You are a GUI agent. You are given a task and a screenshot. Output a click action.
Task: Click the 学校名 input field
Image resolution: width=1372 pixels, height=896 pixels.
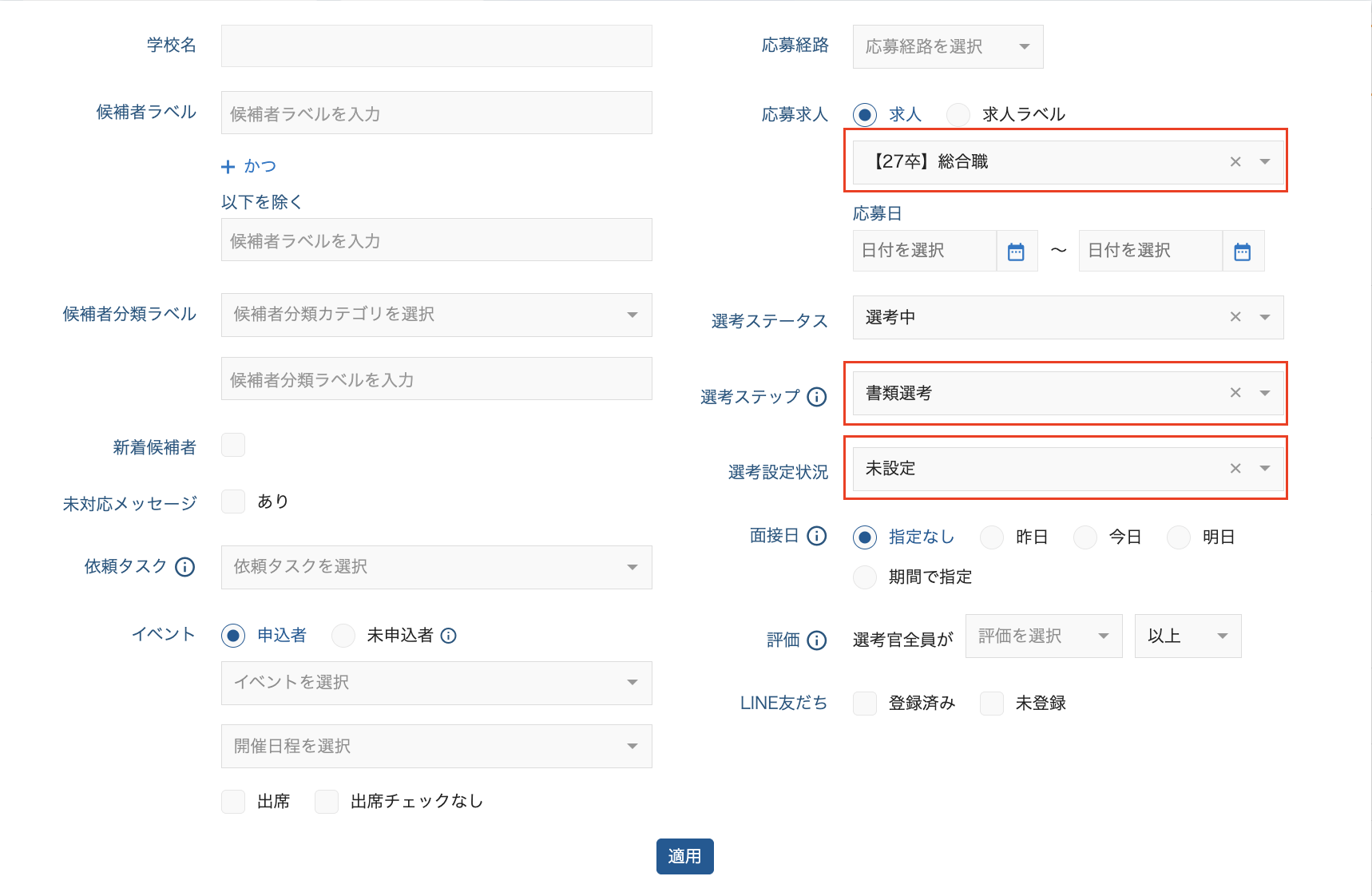[436, 46]
